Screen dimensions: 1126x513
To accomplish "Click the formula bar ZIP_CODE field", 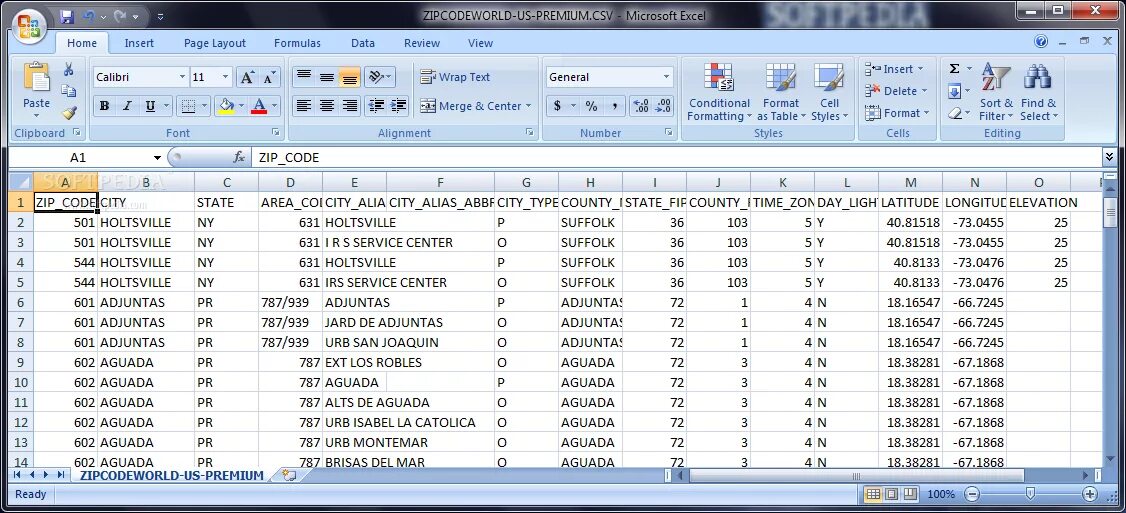I will [x=675, y=157].
